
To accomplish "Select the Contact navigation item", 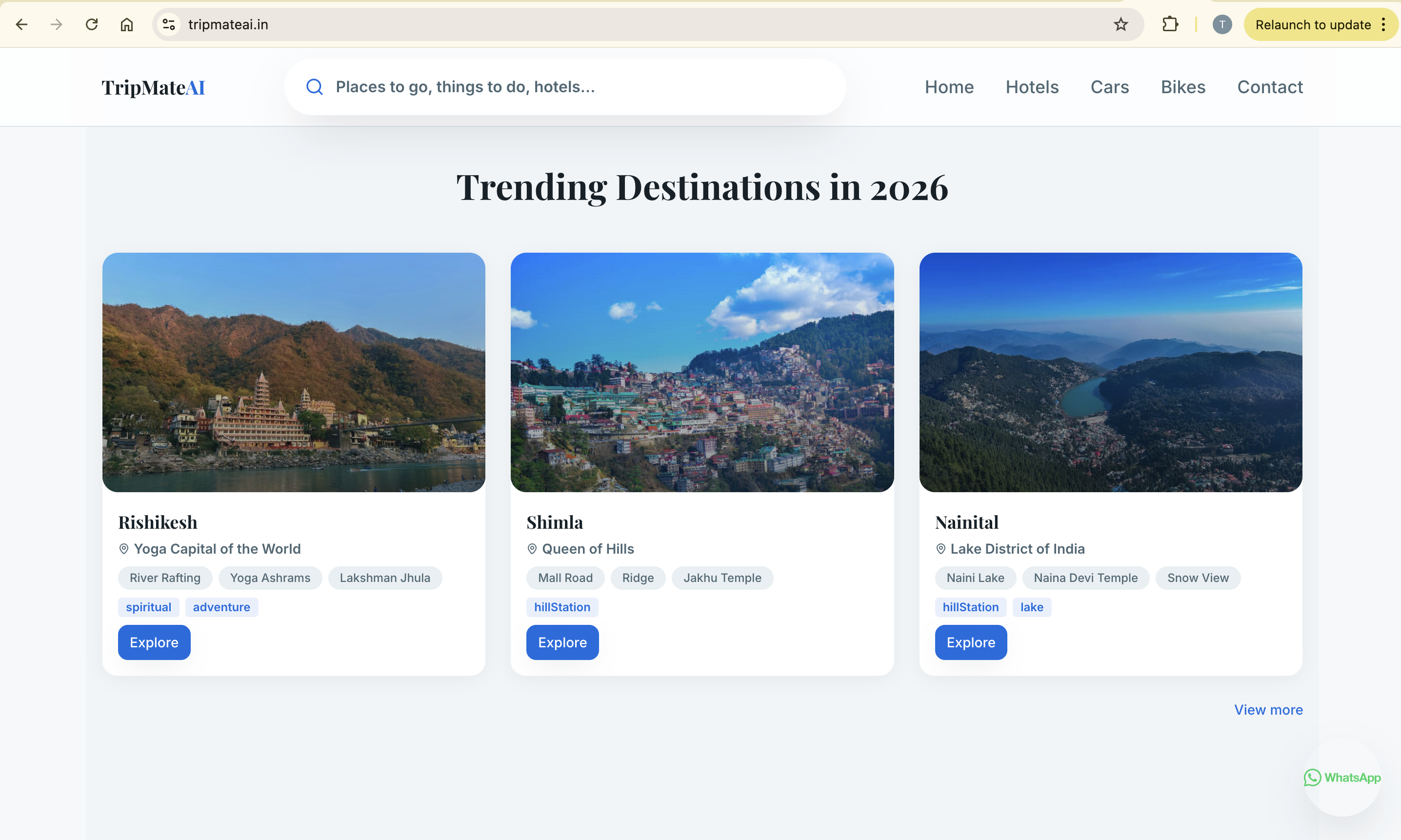I will 1270,87.
